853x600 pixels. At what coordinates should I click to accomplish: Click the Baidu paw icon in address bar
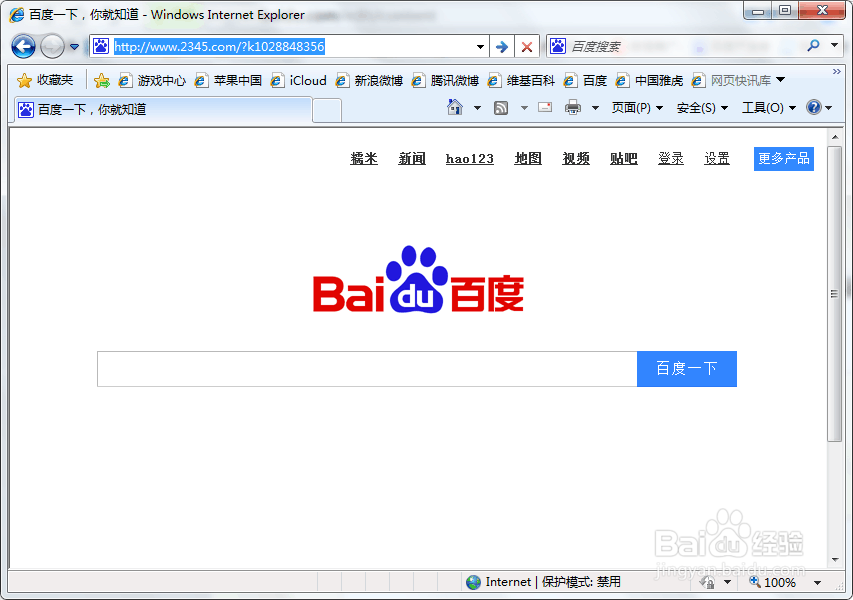point(101,46)
